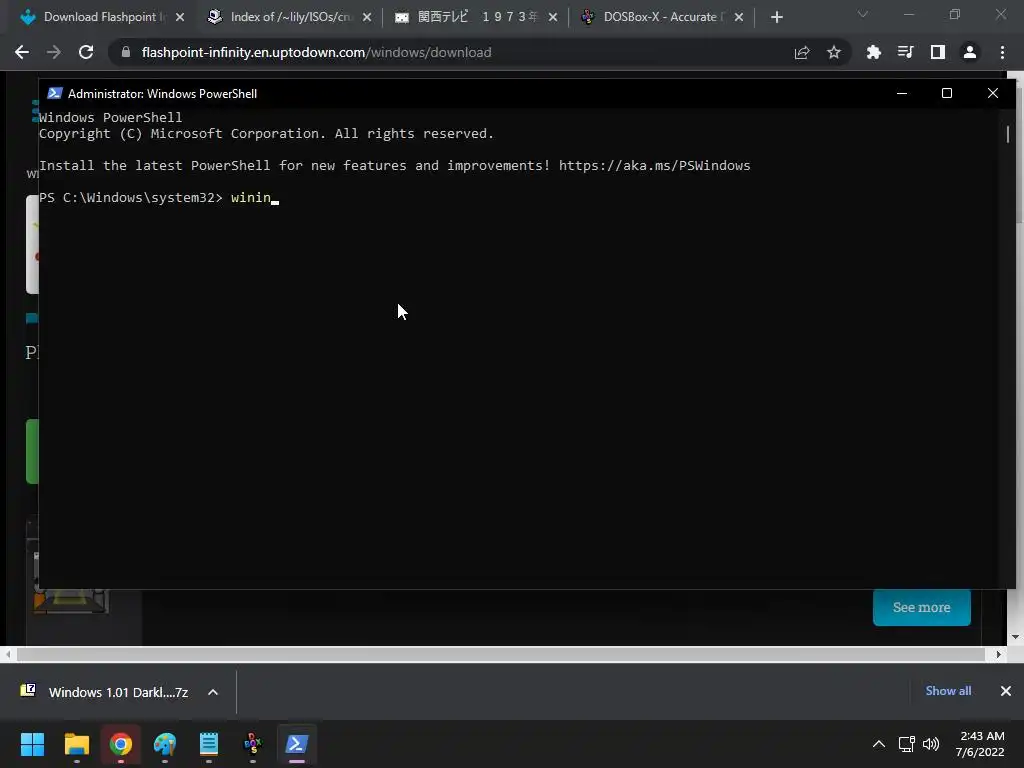Close the Administrator PowerShell window
The image size is (1024, 768).
pyautogui.click(x=993, y=93)
